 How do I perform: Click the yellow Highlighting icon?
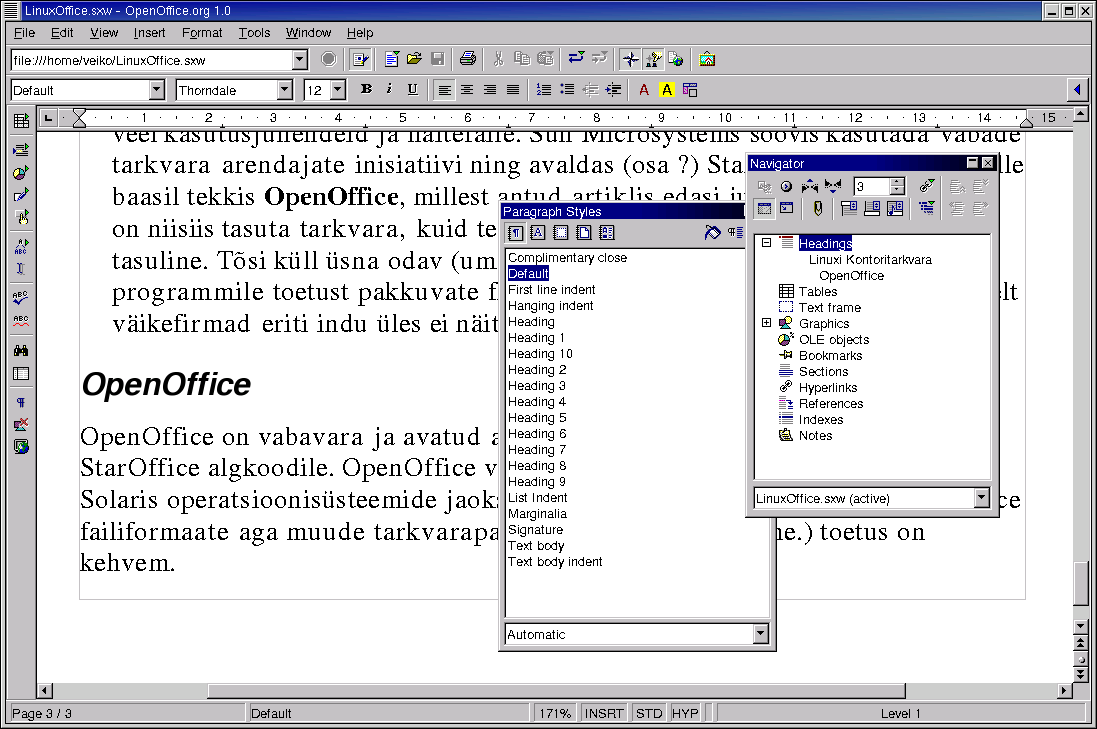coord(667,90)
